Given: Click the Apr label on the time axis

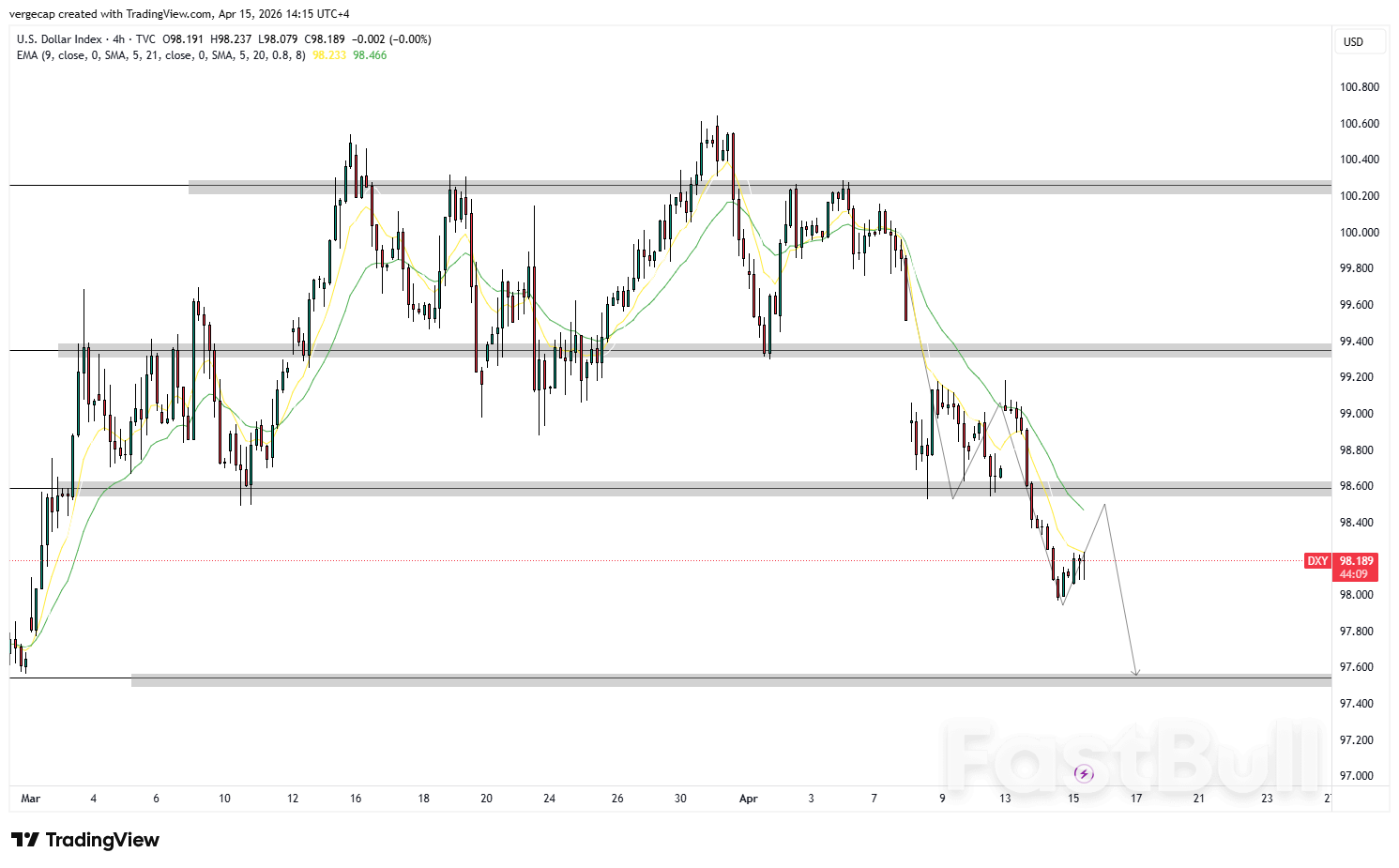Looking at the screenshot, I should pyautogui.click(x=748, y=799).
